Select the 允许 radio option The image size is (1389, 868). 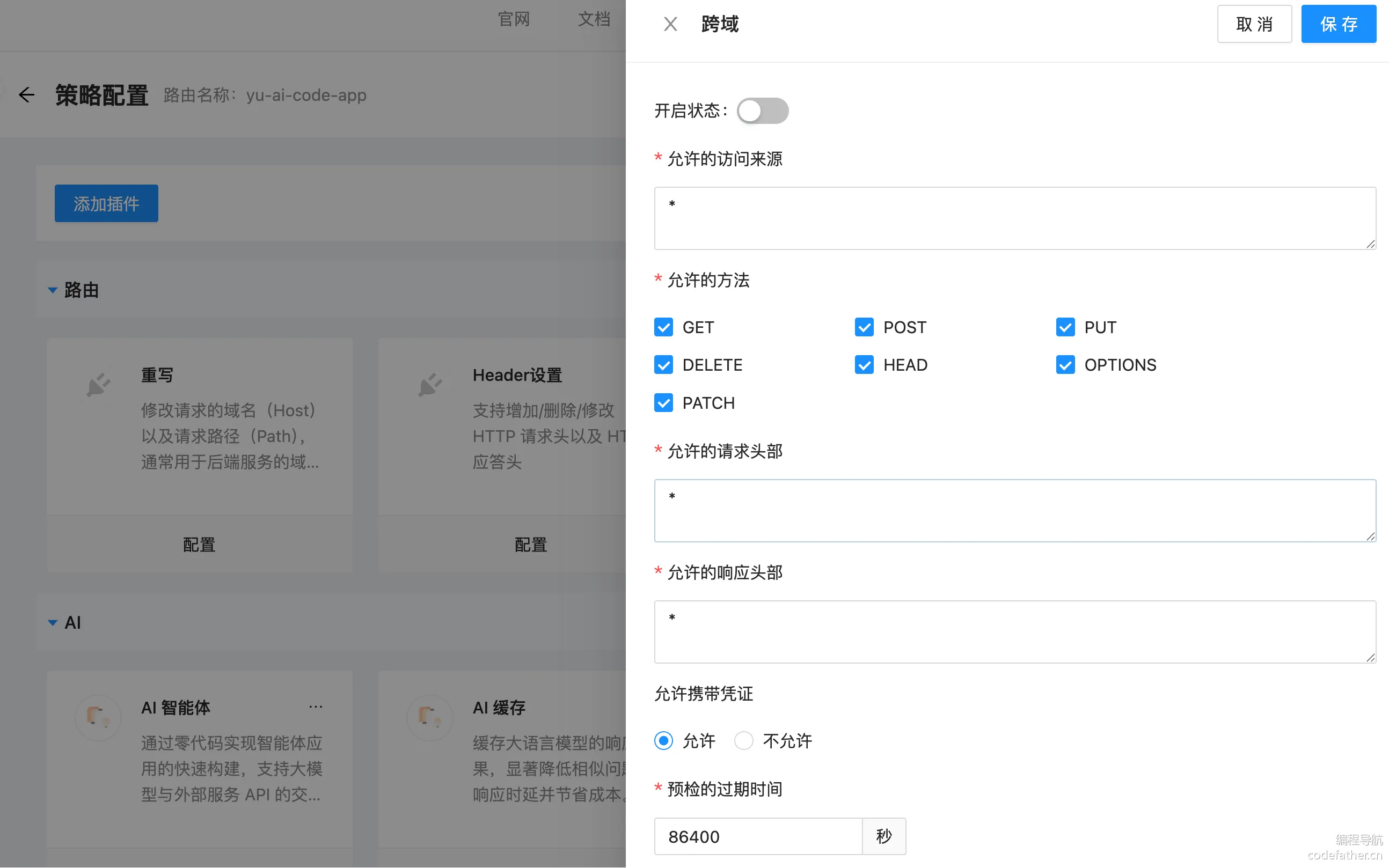pos(663,741)
